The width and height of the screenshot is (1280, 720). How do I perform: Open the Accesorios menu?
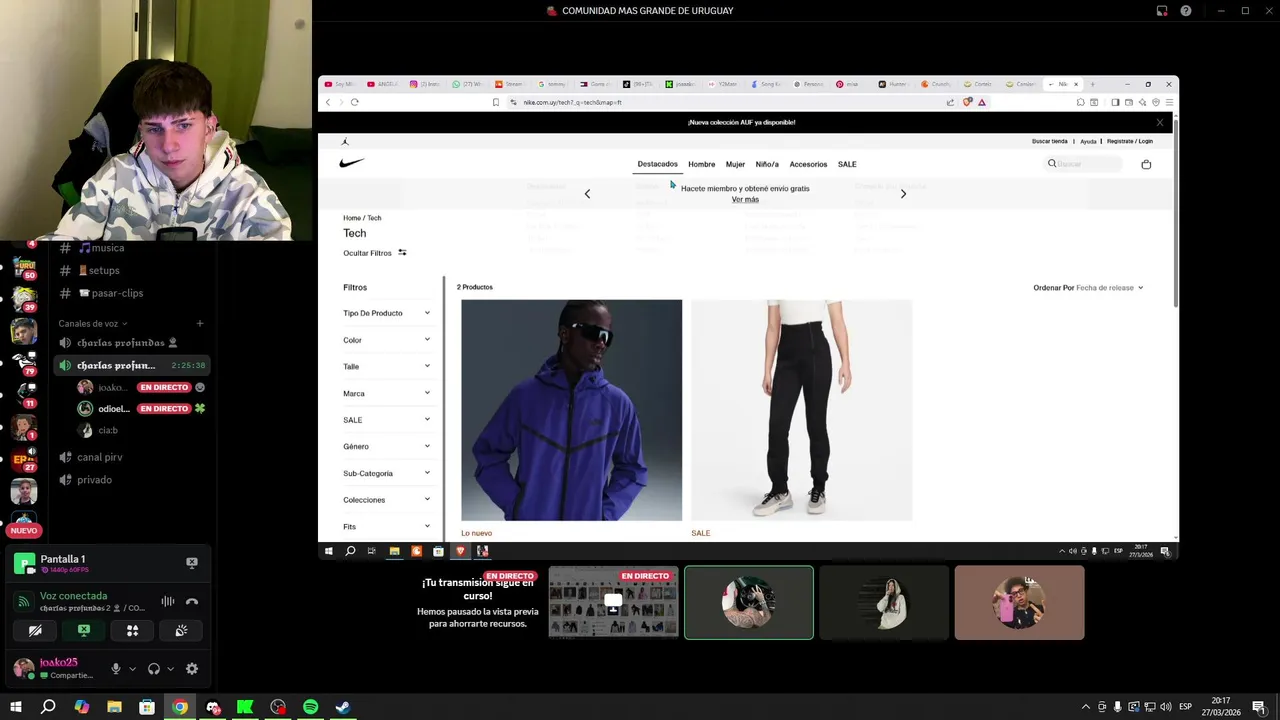808,164
